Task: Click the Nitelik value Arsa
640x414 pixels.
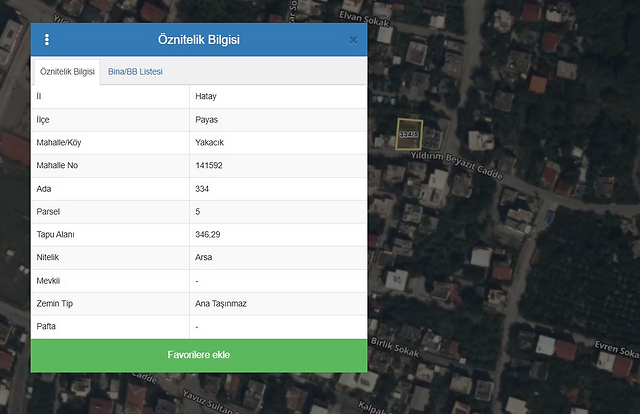Action: point(204,258)
